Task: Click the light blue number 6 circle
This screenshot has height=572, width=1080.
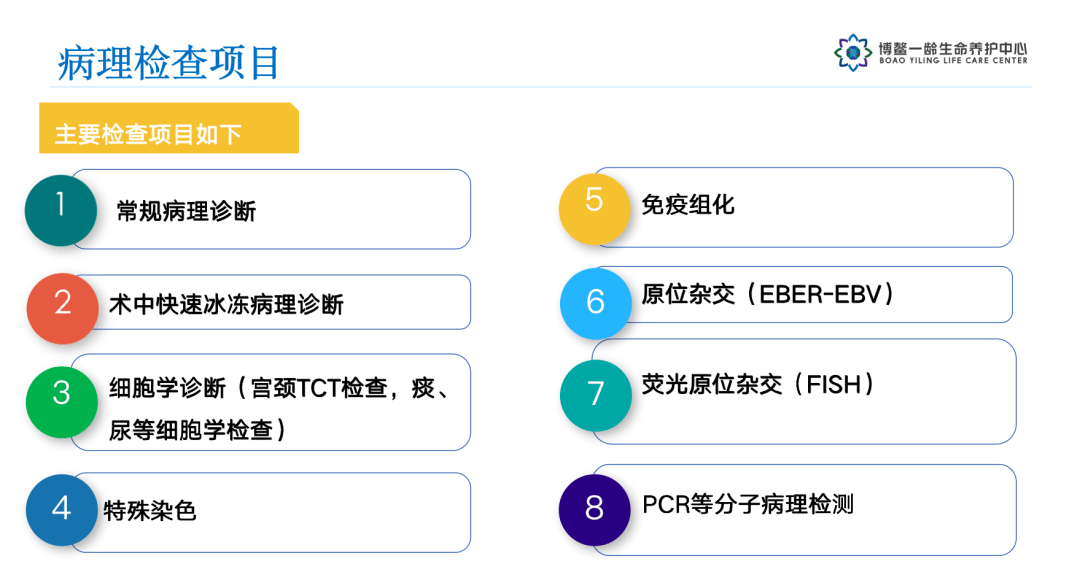Action: point(596,301)
